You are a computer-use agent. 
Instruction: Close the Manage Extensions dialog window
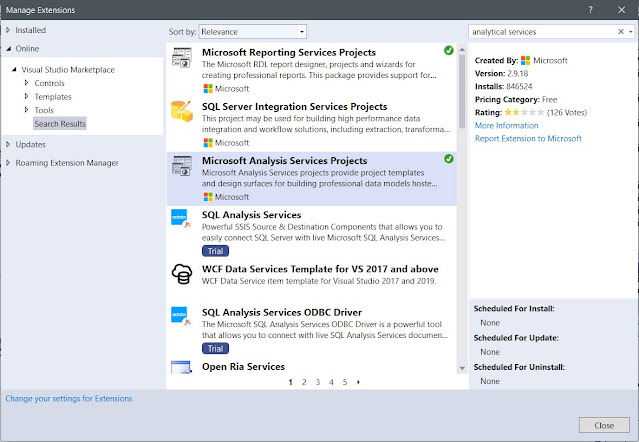coord(621,10)
